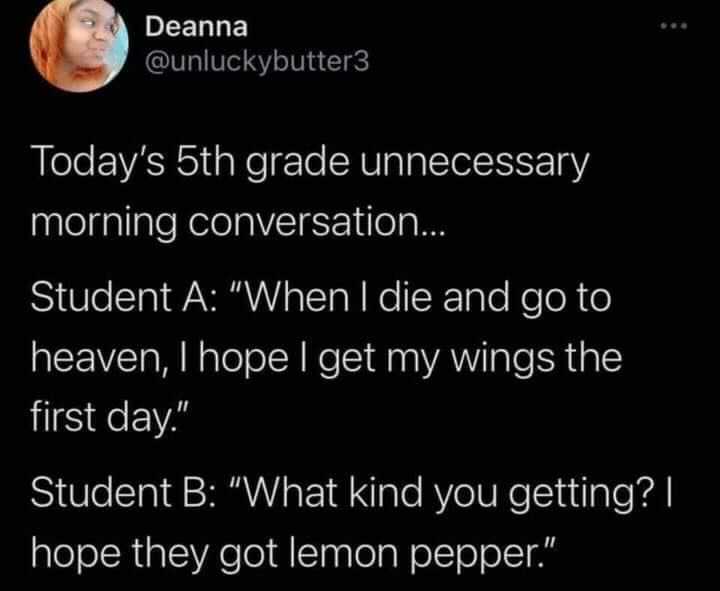Click the word "unnecessary" in the tweet
The width and height of the screenshot is (720, 591).
pyautogui.click(x=476, y=163)
